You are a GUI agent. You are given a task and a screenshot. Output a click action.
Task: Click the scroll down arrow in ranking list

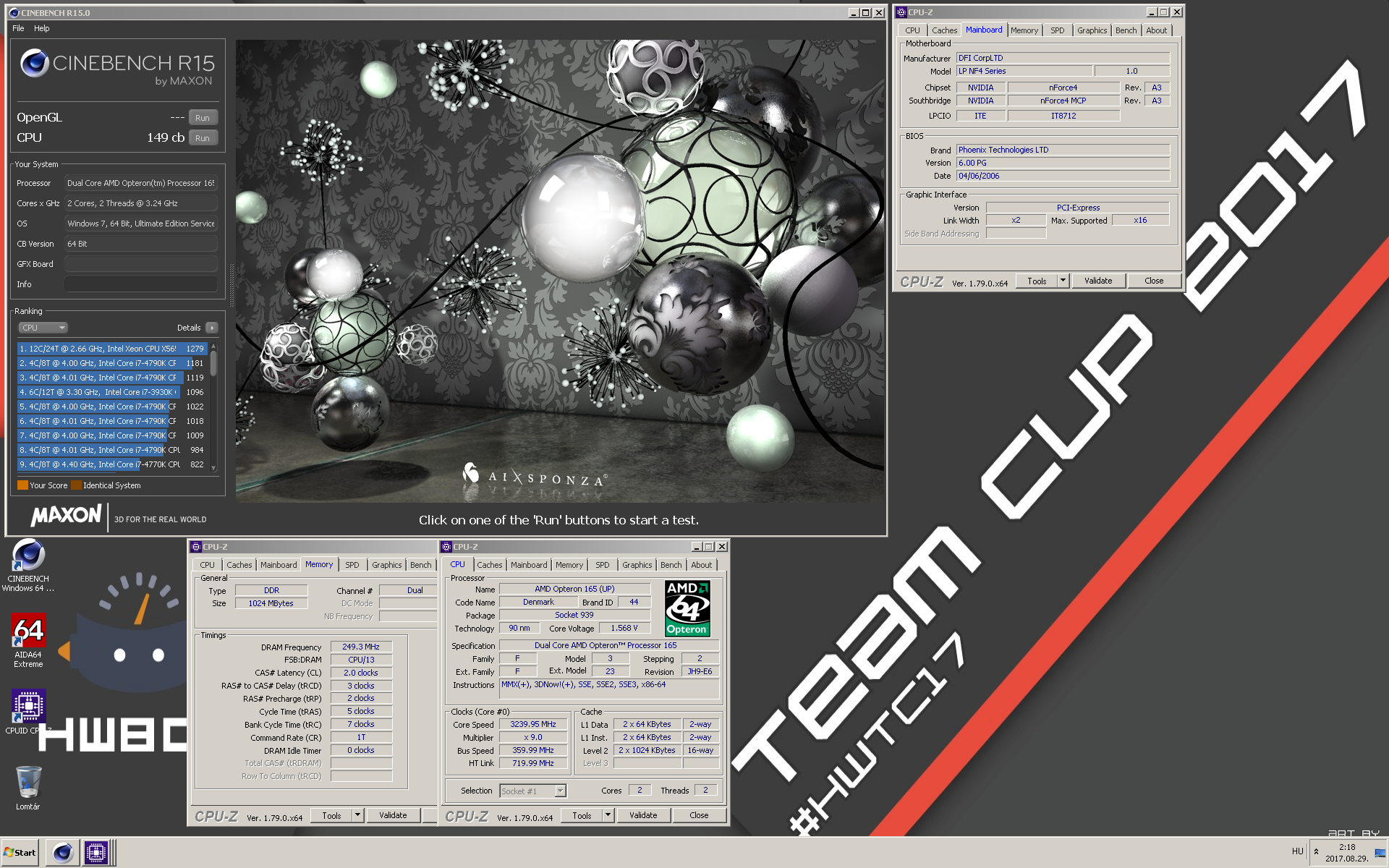pyautogui.click(x=213, y=468)
